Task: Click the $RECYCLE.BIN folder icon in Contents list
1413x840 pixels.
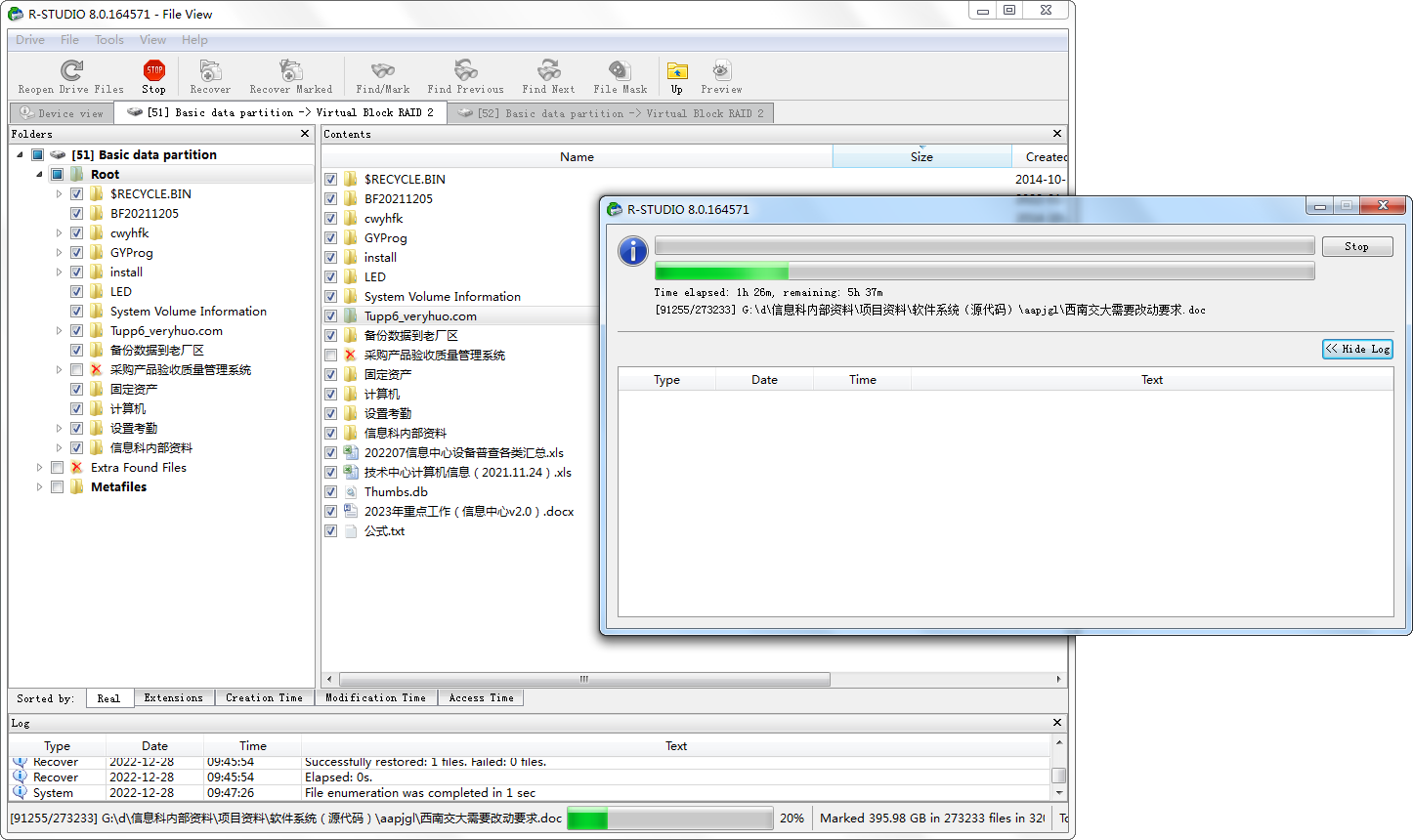Action: click(350, 179)
